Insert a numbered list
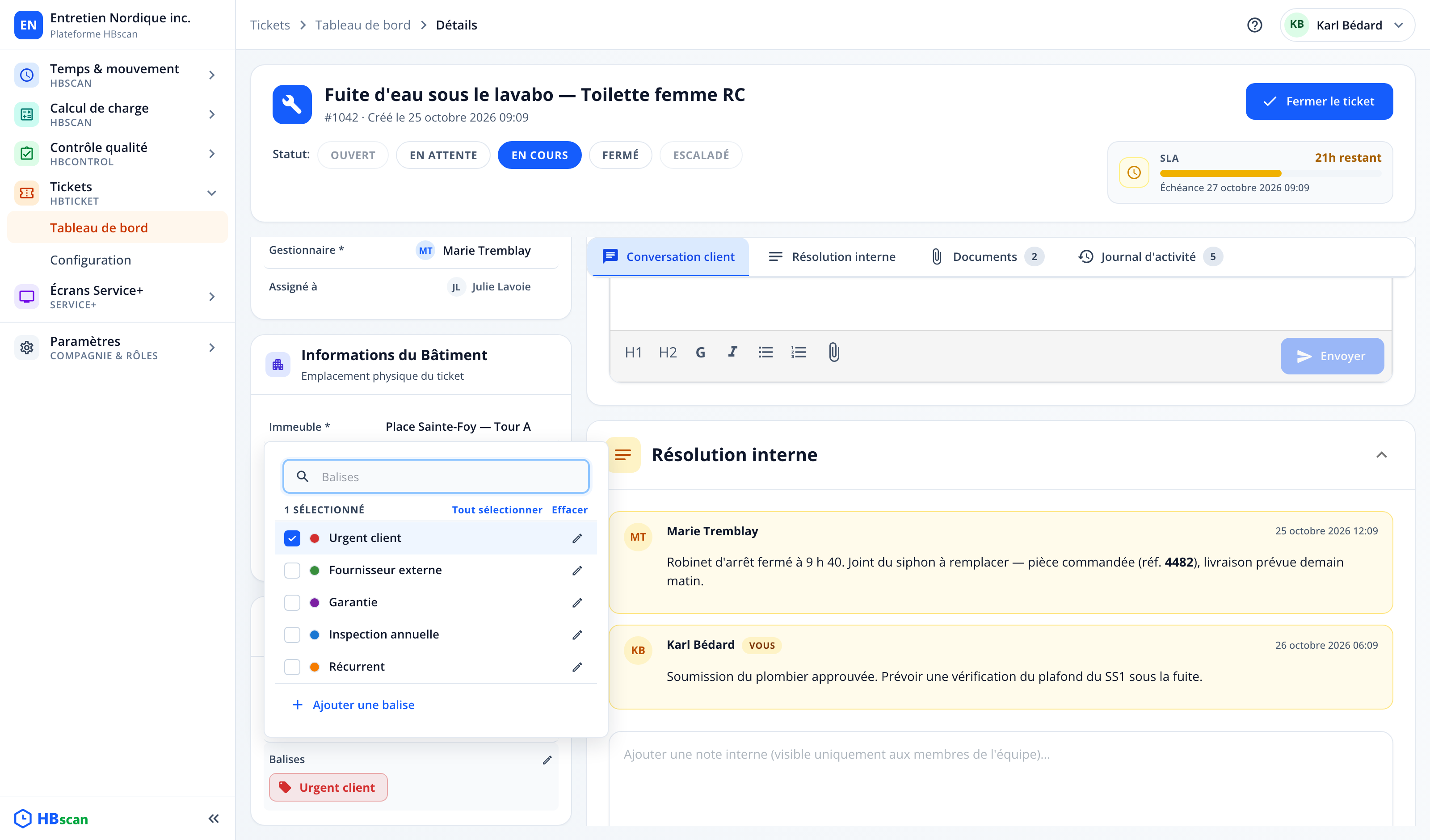The image size is (1430, 840). click(799, 353)
